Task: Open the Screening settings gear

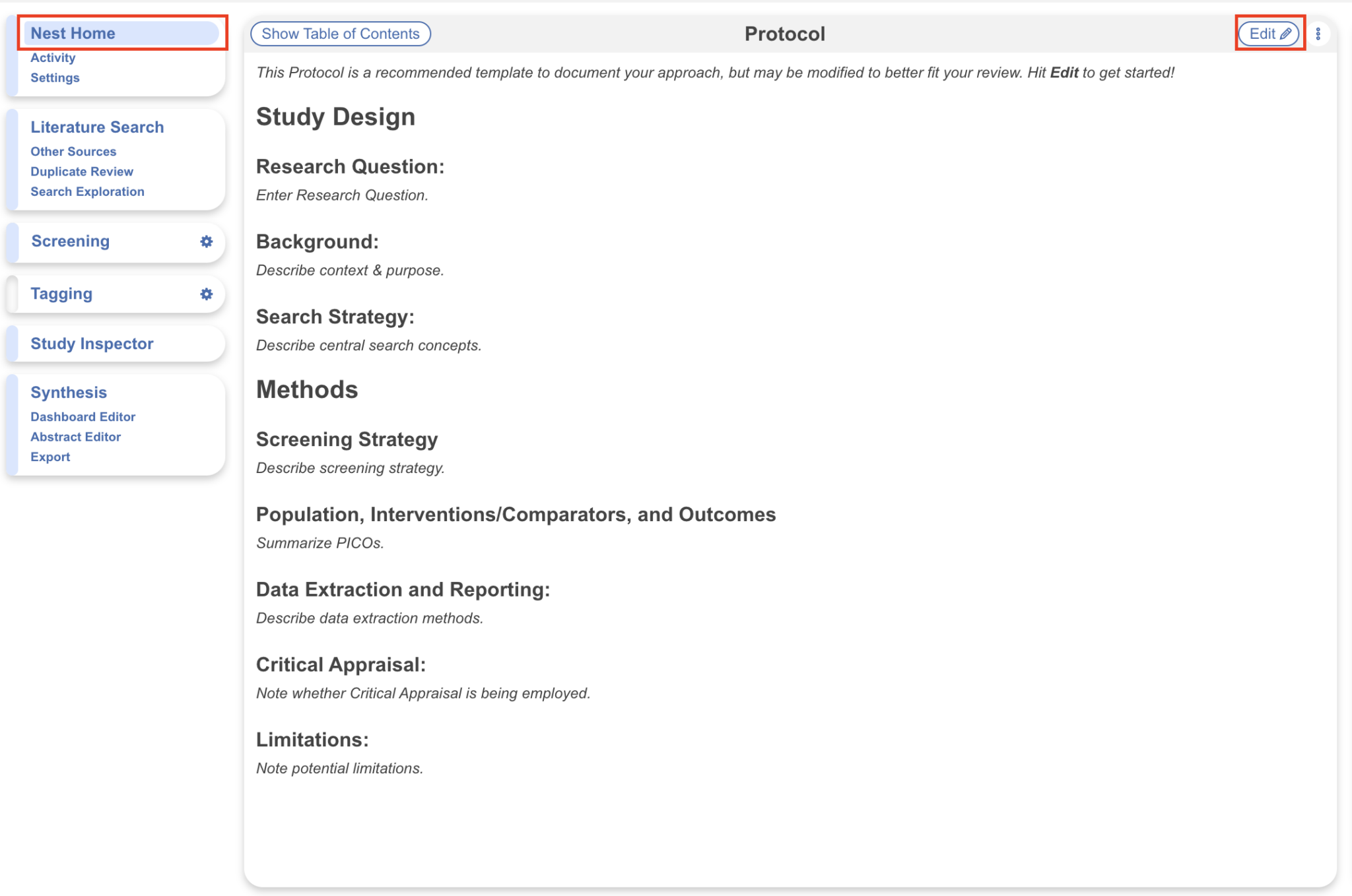Action: [207, 241]
